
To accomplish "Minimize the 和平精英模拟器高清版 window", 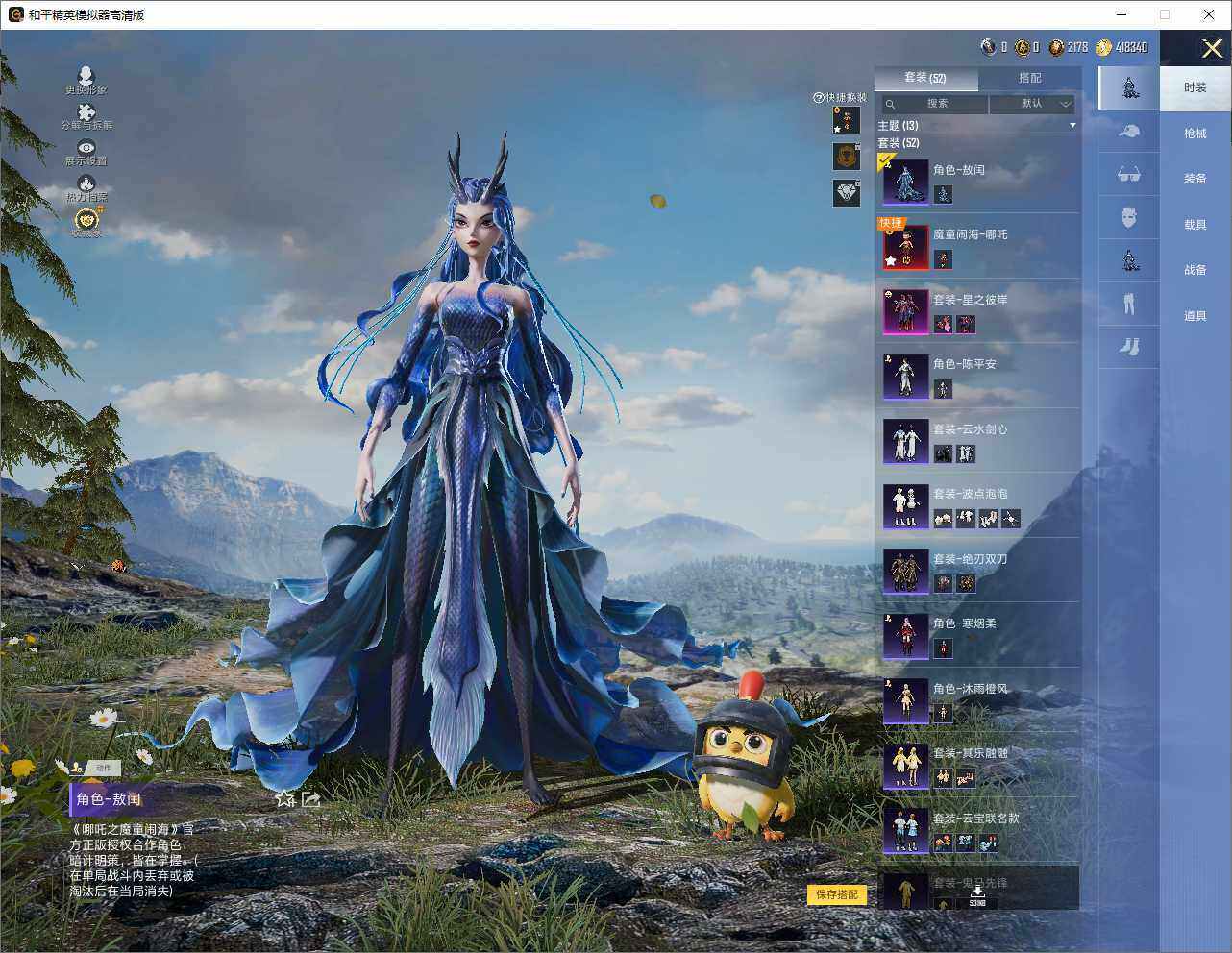I will [1121, 14].
